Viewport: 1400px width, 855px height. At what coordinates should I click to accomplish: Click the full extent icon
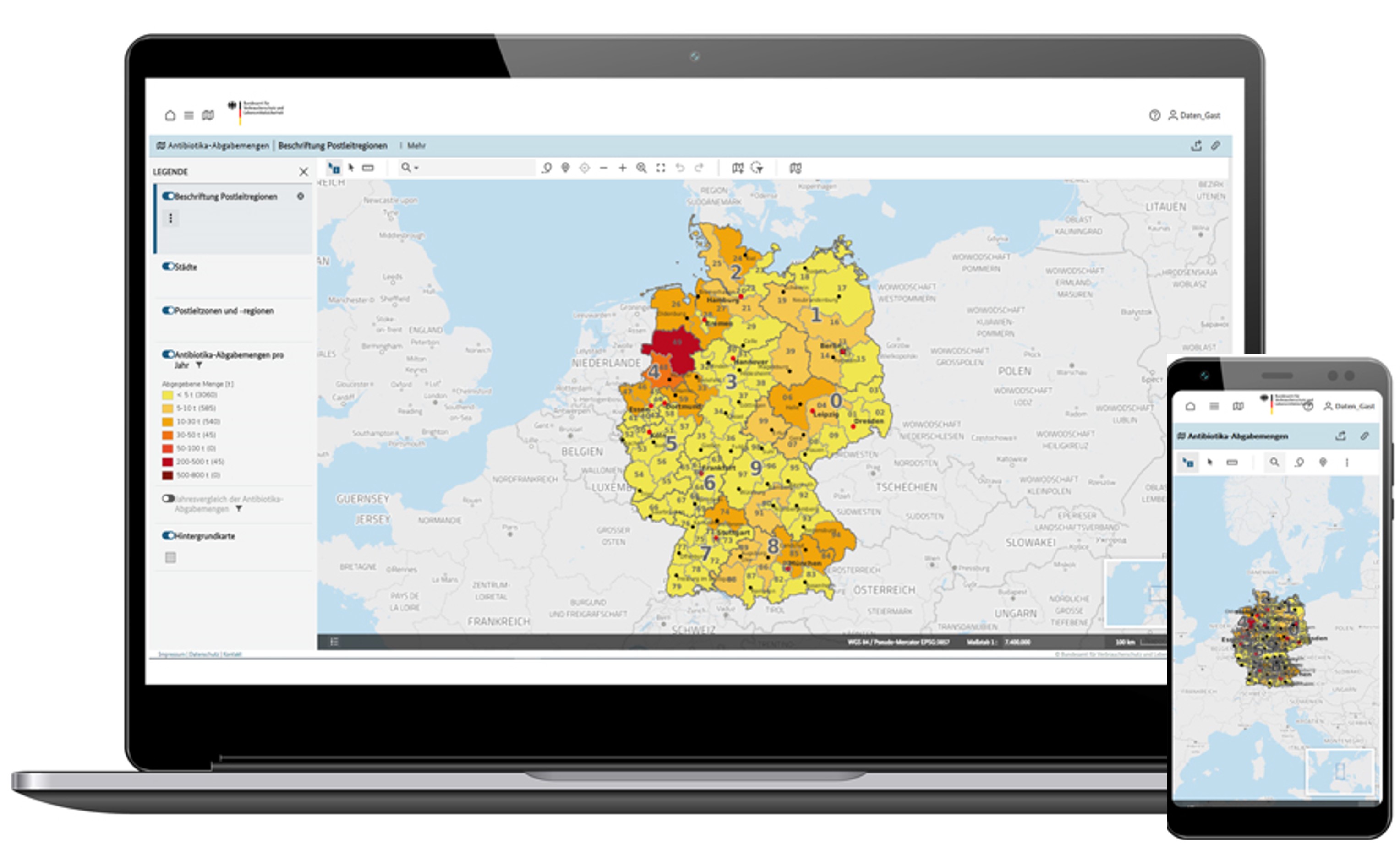[661, 168]
